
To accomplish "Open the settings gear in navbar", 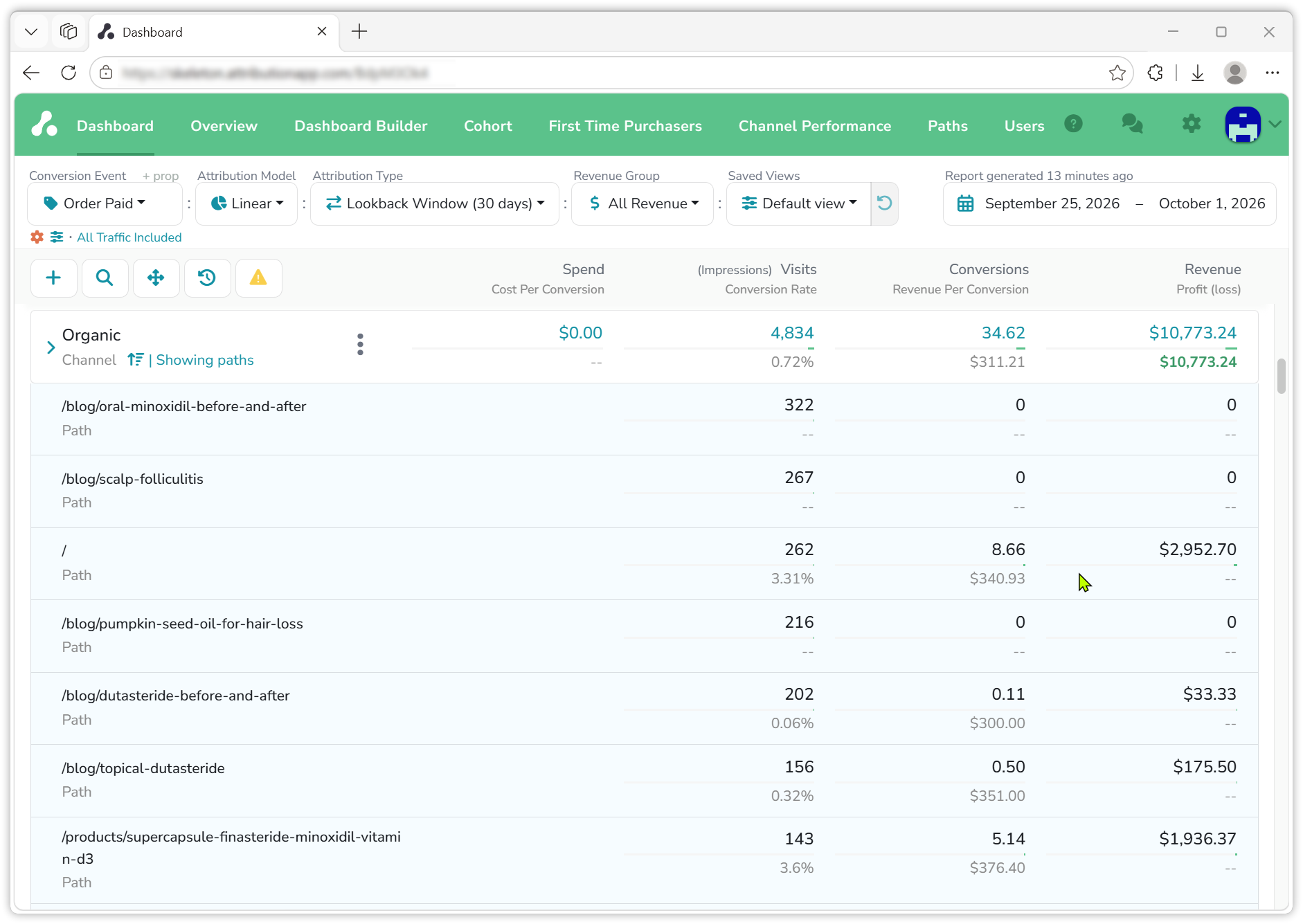I will 1192,125.
